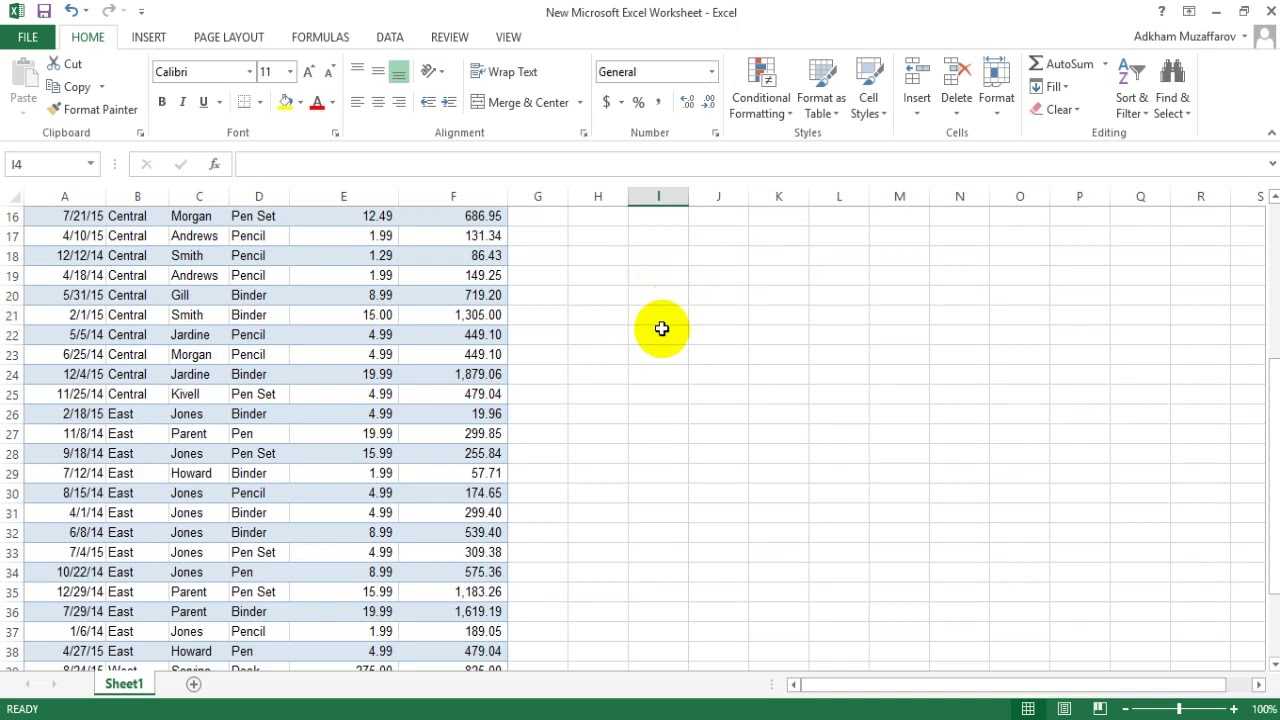The height and width of the screenshot is (720, 1280).
Task: Expand the Number Format dropdown
Action: click(712, 72)
